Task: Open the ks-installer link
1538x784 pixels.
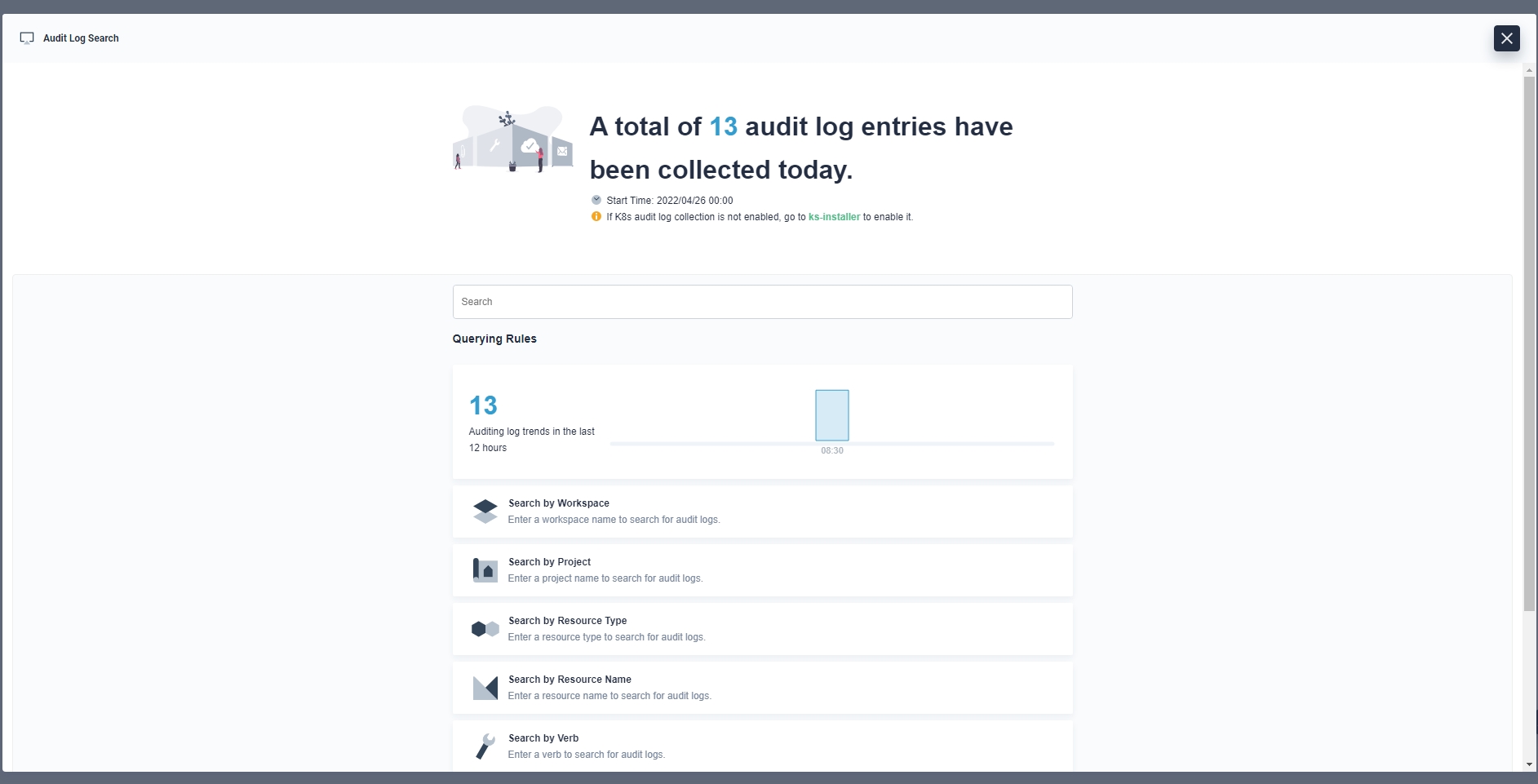Action: 833,217
